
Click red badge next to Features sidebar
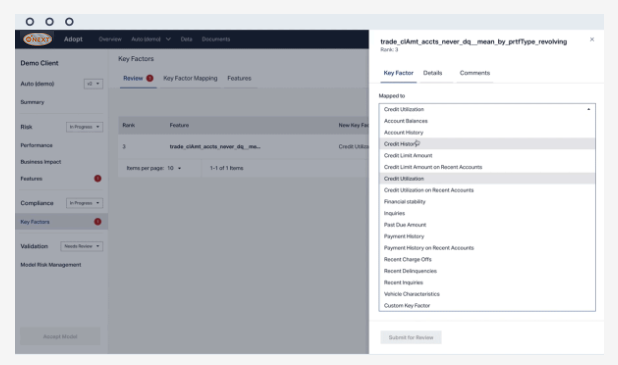click(98, 179)
